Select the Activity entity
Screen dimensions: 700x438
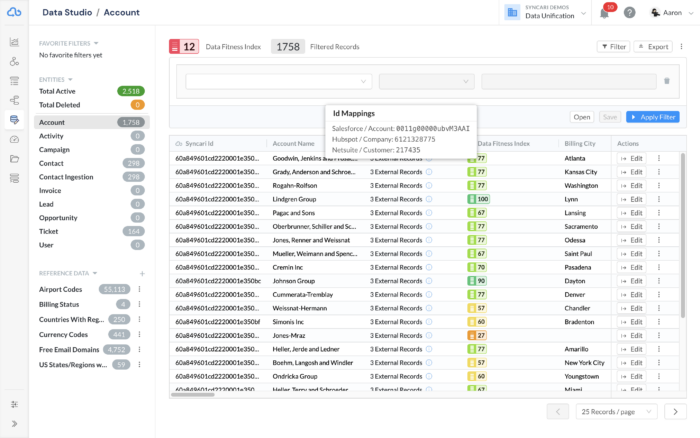(x=92, y=136)
